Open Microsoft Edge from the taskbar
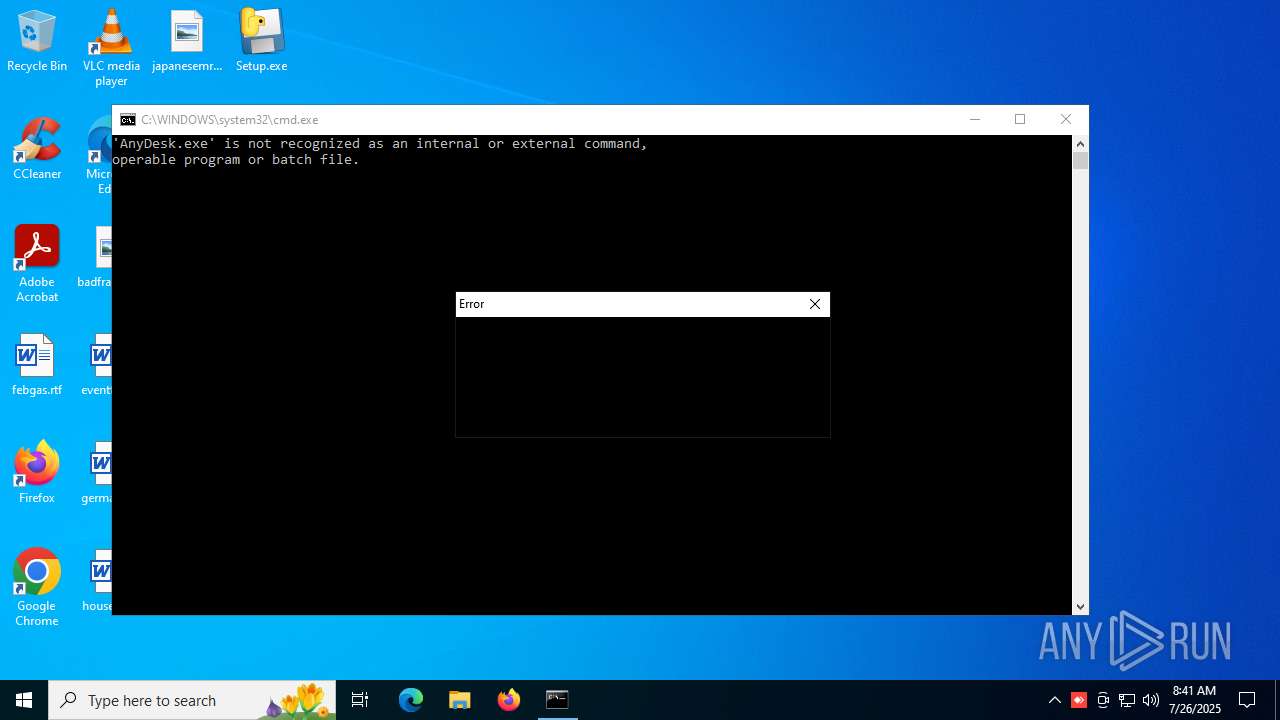 pos(411,700)
